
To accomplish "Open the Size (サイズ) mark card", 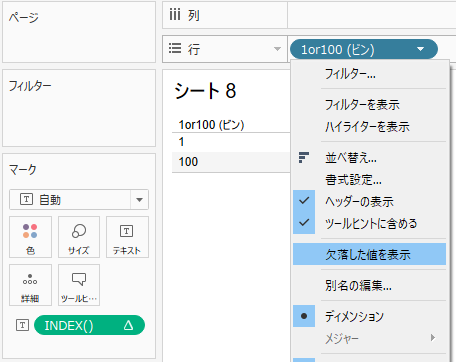I will click(79, 237).
